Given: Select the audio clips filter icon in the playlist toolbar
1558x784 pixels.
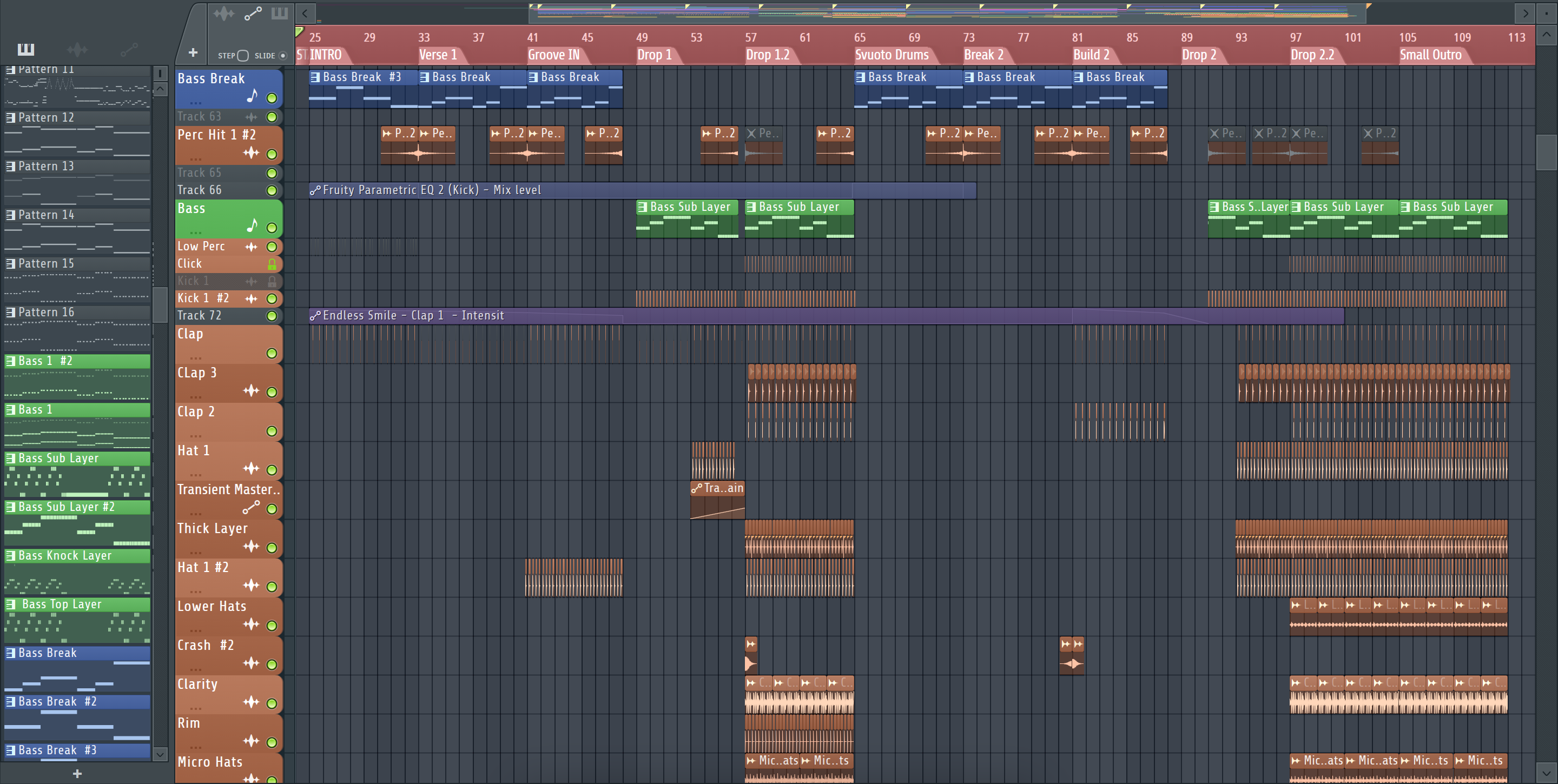Looking at the screenshot, I should pos(223,14).
